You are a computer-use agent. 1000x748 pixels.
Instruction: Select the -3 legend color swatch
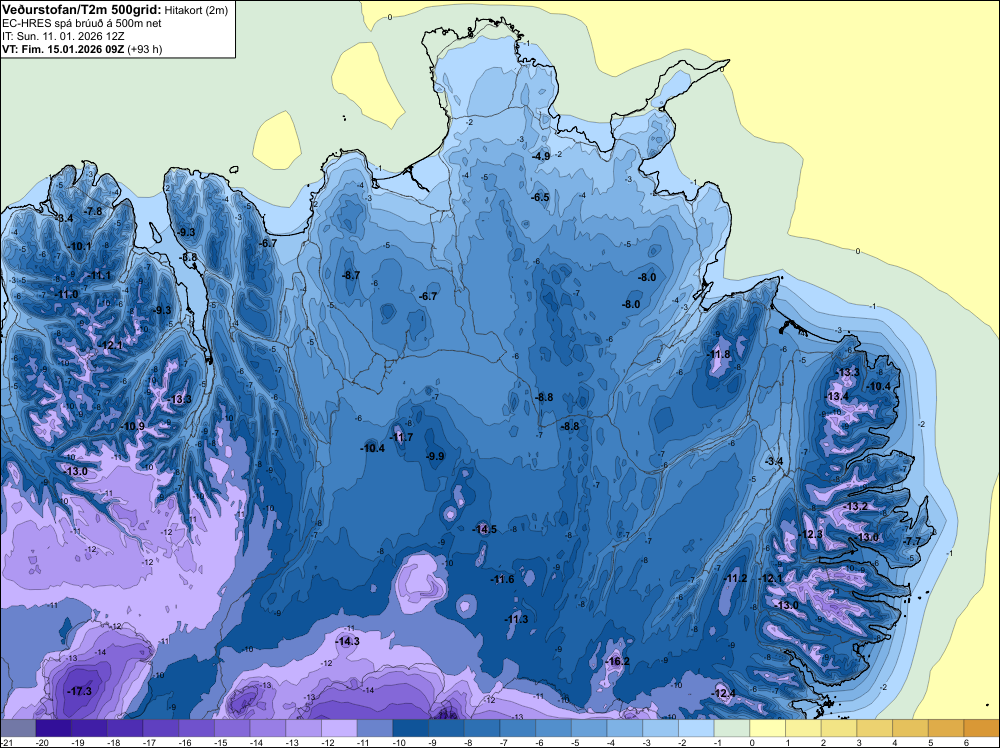point(661,728)
